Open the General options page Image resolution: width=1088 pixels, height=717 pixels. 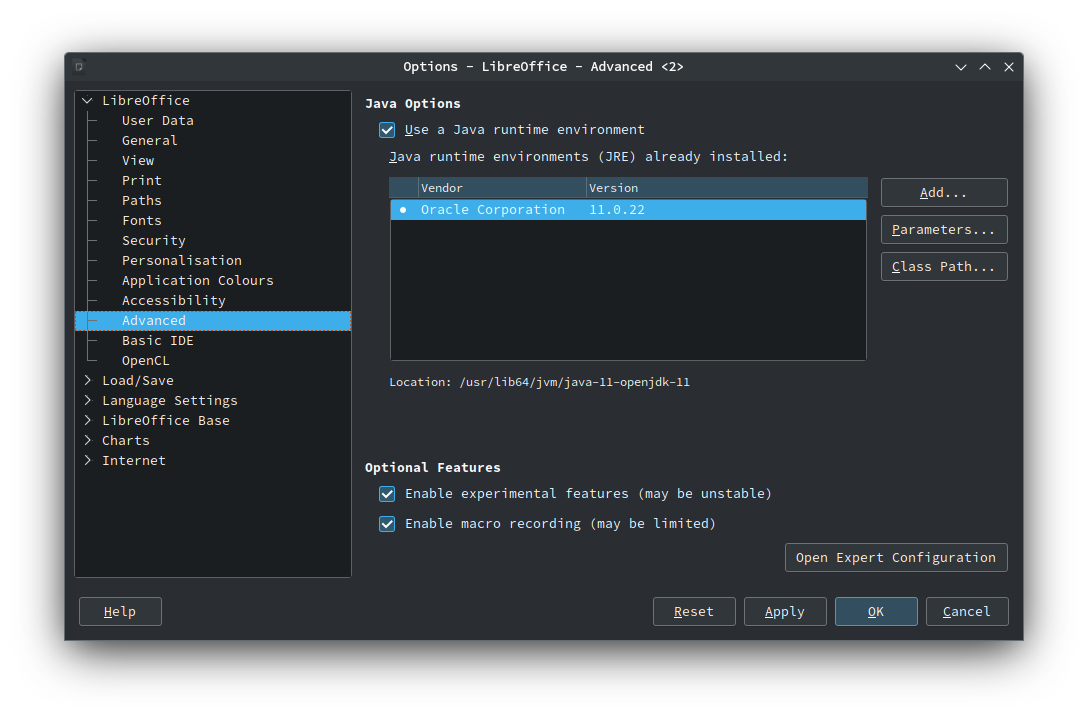tap(149, 141)
